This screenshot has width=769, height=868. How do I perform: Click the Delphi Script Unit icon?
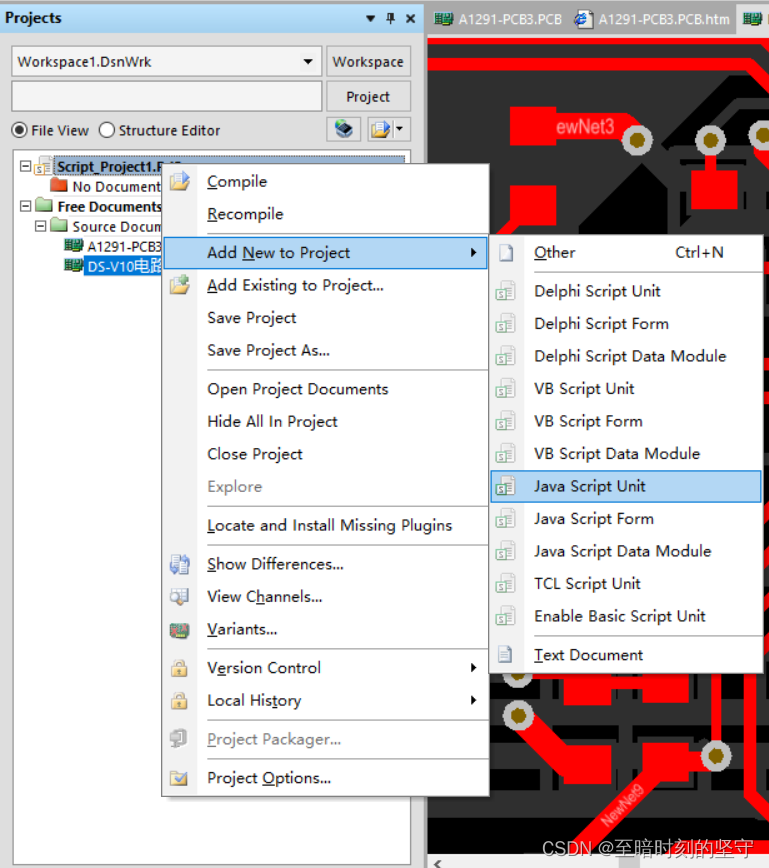click(x=505, y=291)
